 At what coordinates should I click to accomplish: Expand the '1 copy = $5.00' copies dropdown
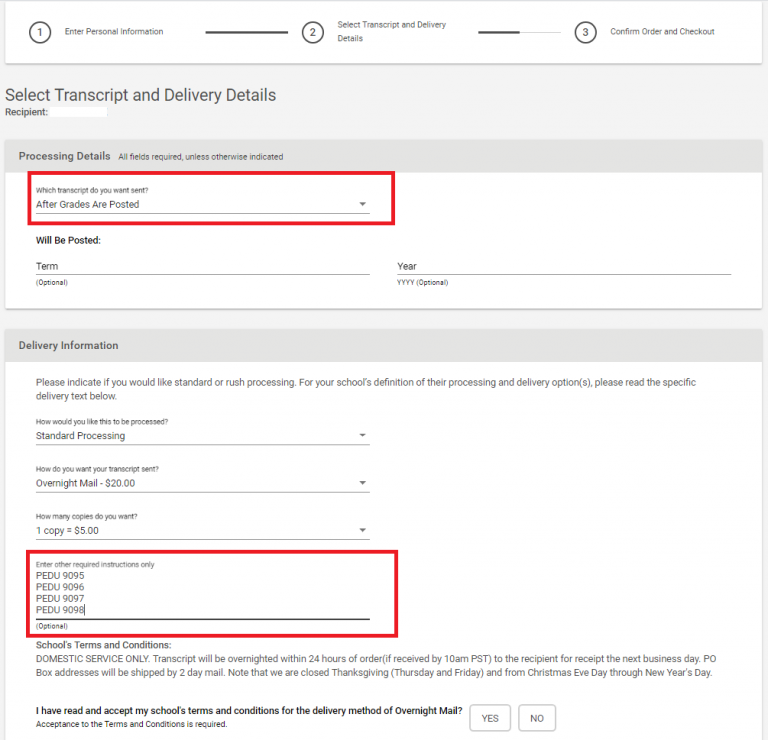click(202, 530)
